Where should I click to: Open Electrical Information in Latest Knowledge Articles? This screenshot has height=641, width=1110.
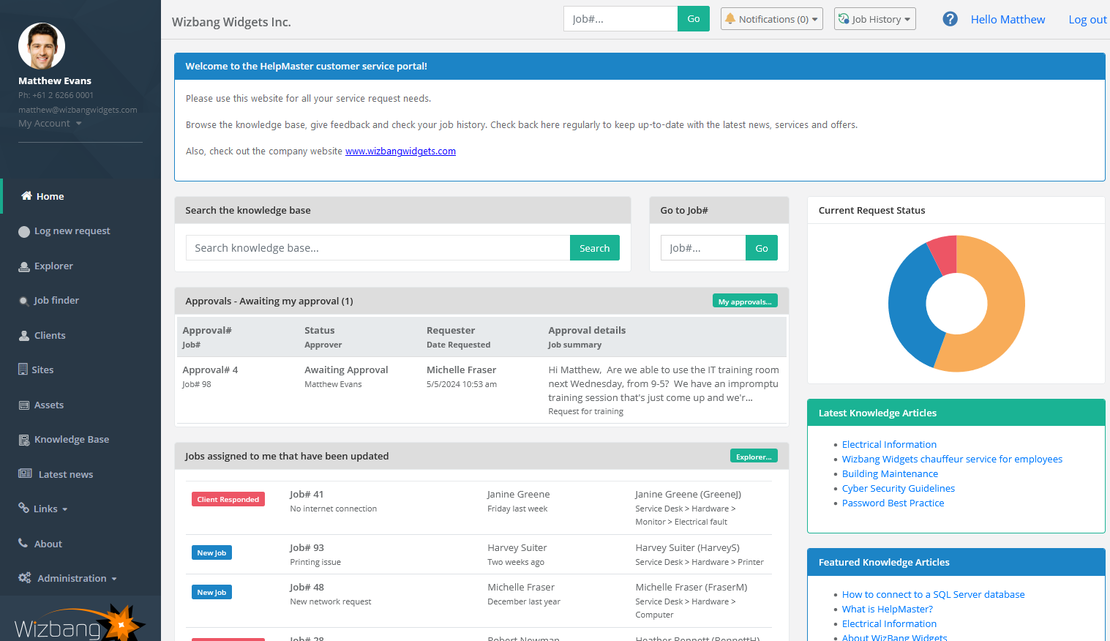(889, 444)
